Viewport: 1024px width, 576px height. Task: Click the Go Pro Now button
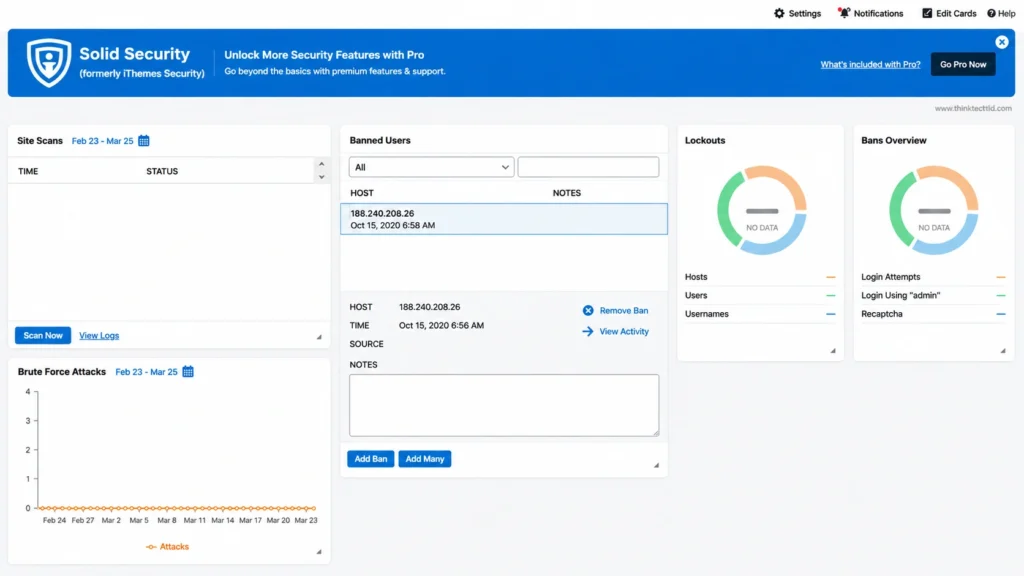click(963, 65)
